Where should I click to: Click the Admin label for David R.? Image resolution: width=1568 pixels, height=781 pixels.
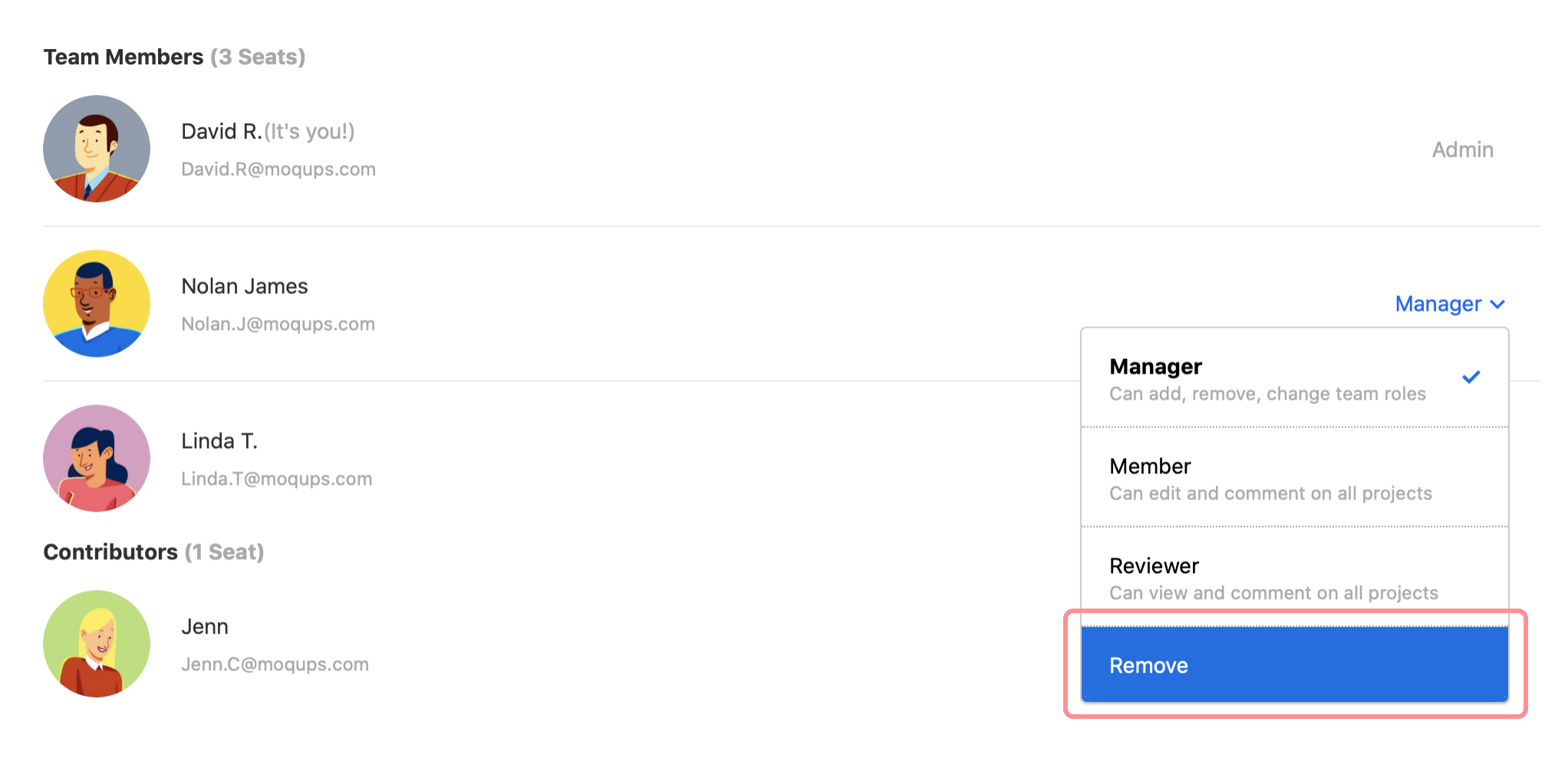[x=1462, y=150]
